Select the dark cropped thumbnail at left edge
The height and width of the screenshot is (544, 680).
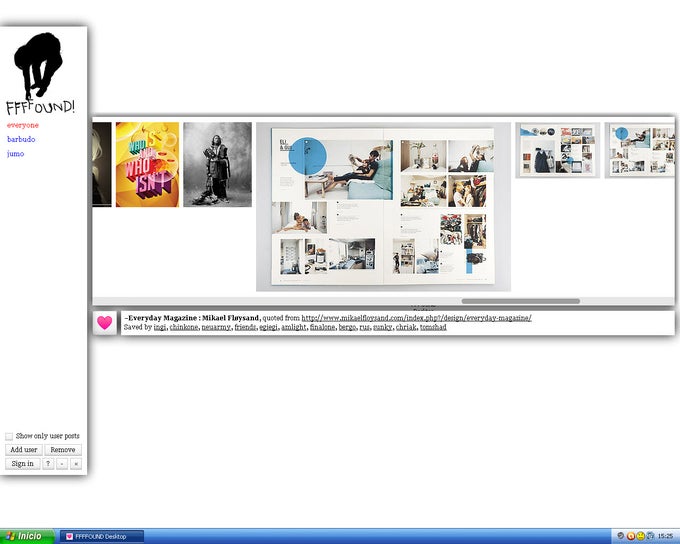point(102,164)
